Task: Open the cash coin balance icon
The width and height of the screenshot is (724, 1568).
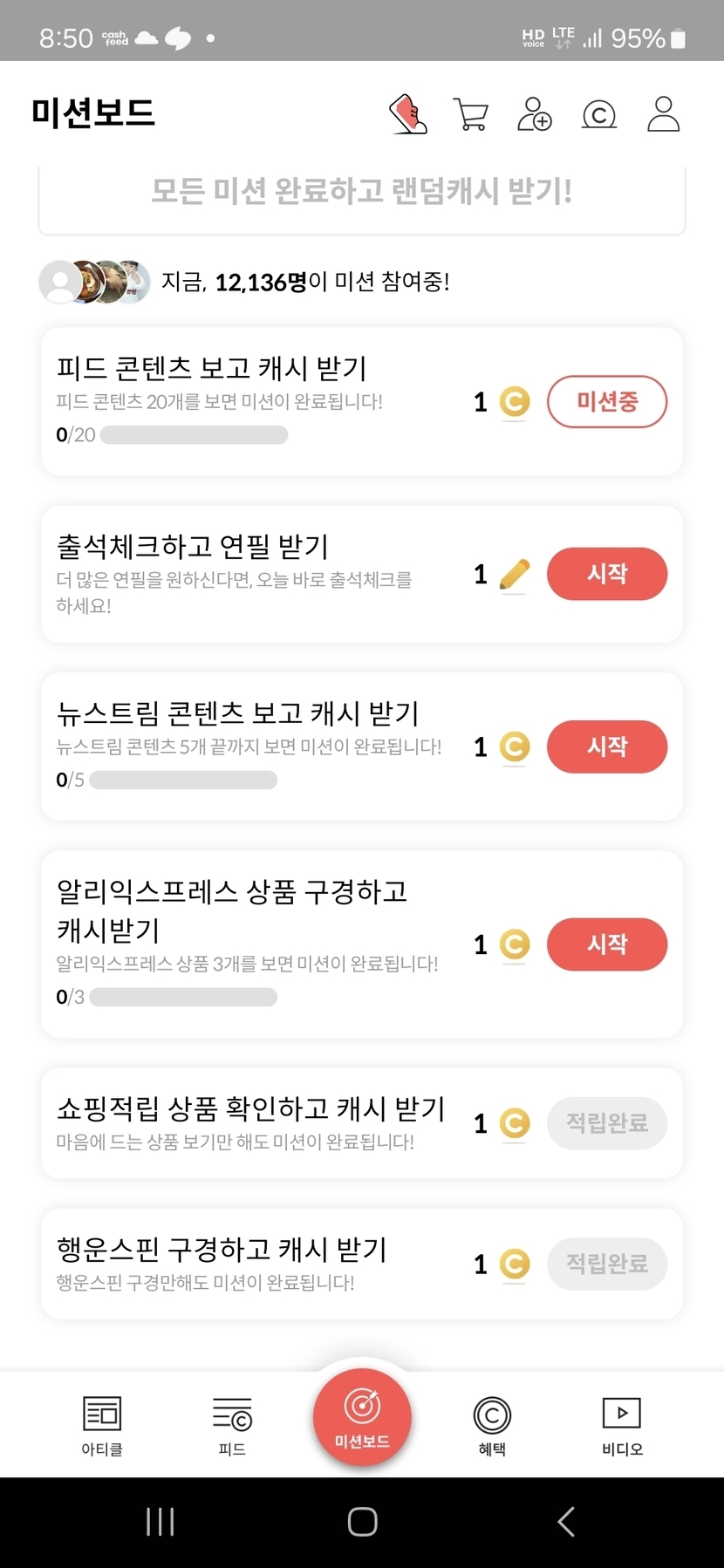Action: pos(598,114)
